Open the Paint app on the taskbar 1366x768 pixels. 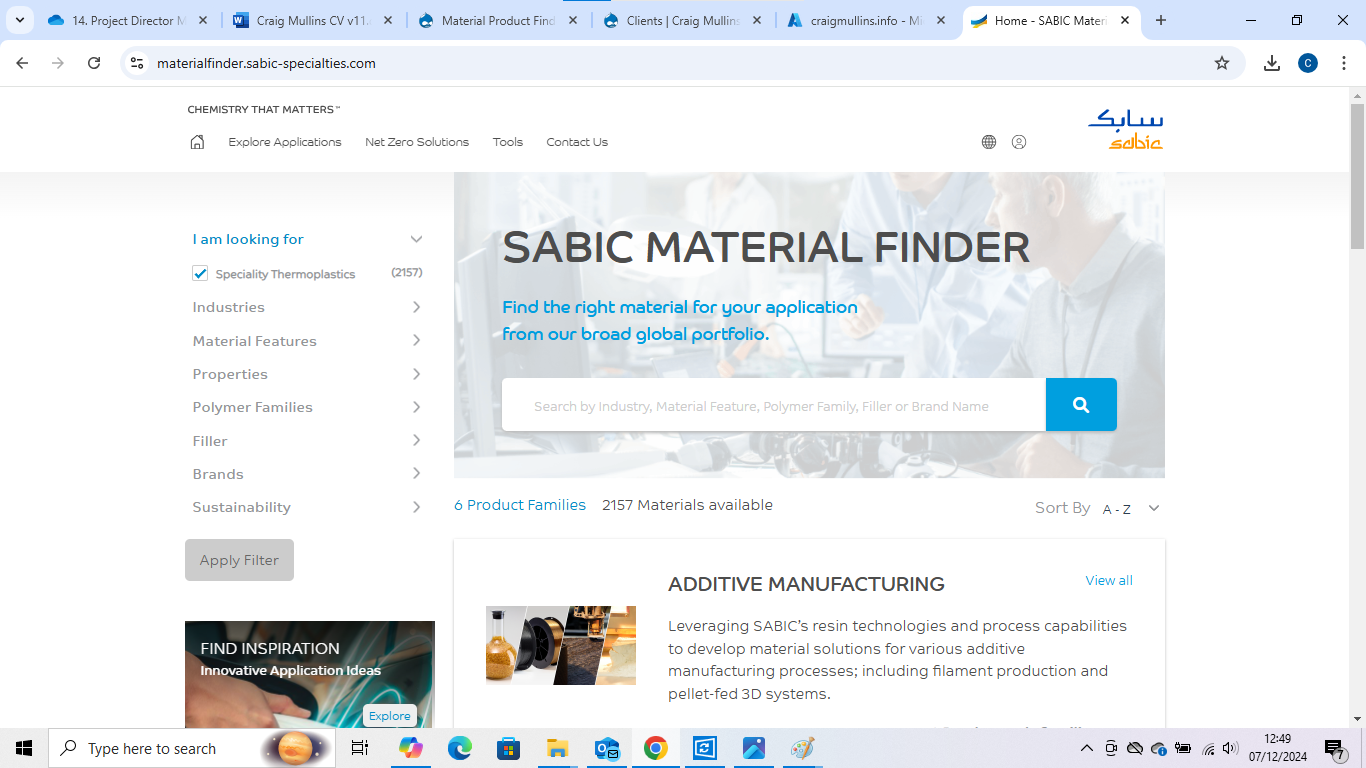pyautogui.click(x=803, y=748)
